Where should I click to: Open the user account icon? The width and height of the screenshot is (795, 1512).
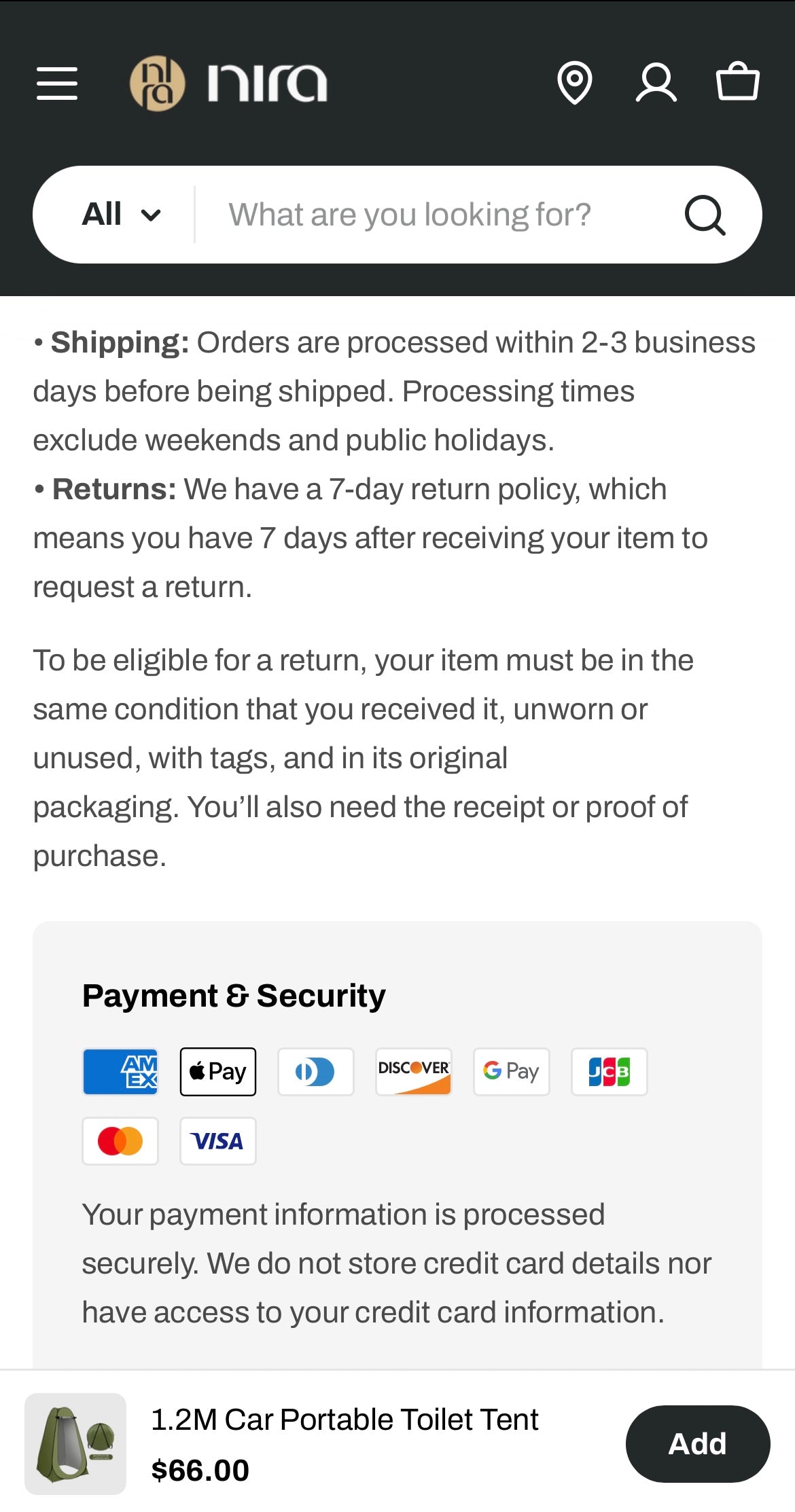point(656,83)
